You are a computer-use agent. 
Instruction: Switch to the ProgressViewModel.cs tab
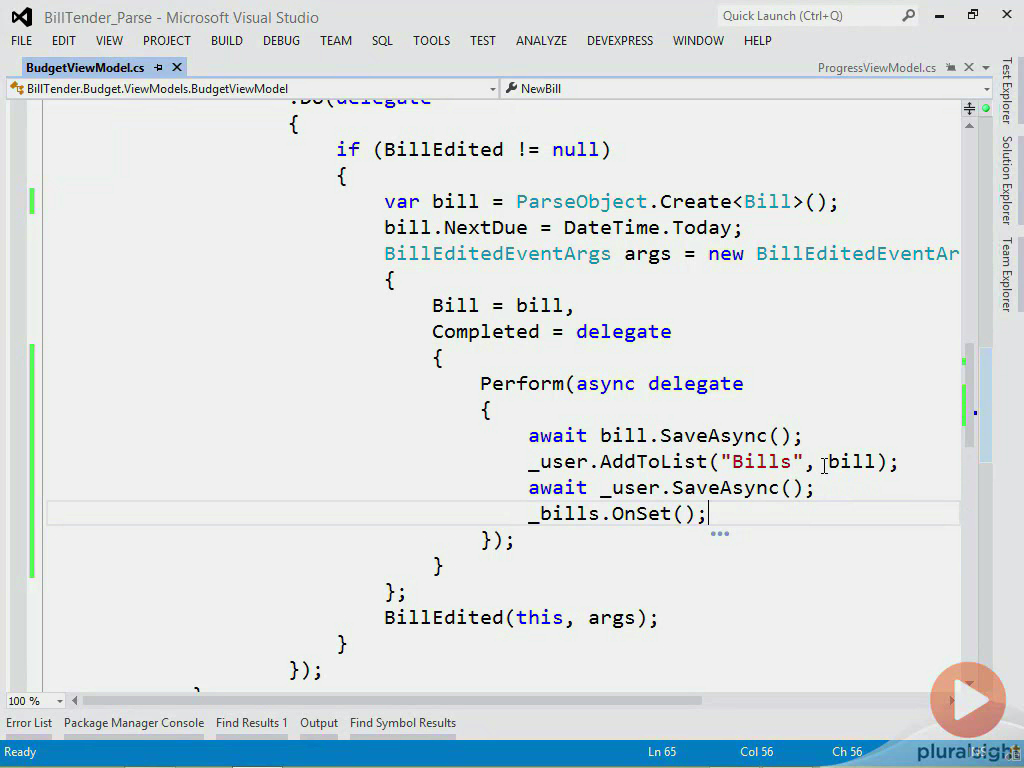(x=876, y=67)
